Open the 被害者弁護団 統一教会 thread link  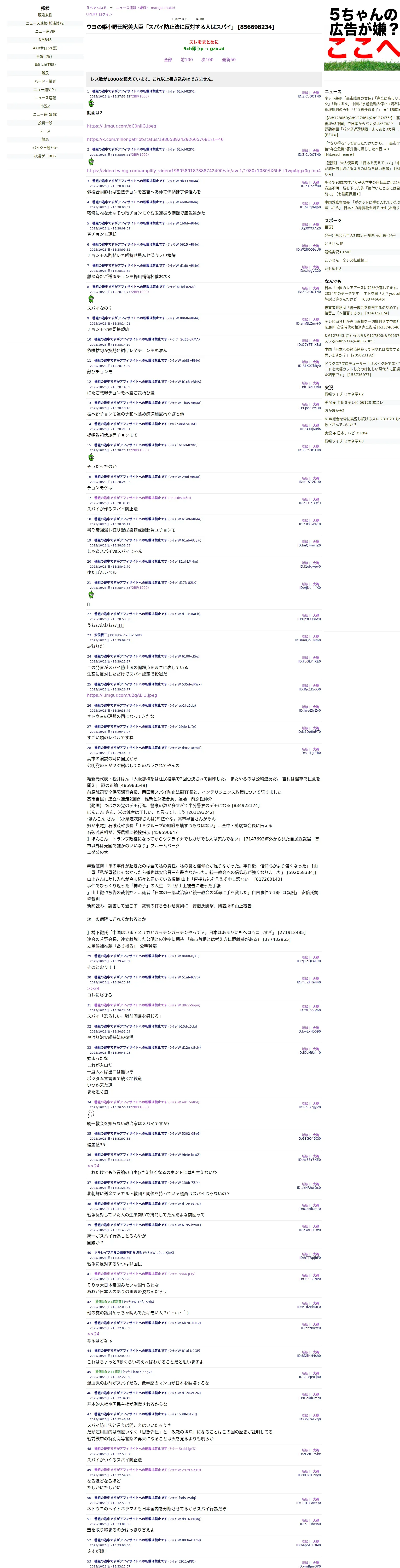(x=362, y=310)
